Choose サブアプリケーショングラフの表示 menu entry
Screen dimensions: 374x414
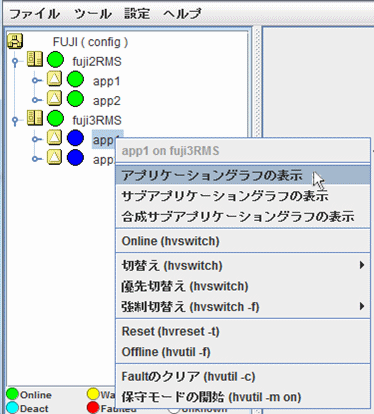coord(243,196)
